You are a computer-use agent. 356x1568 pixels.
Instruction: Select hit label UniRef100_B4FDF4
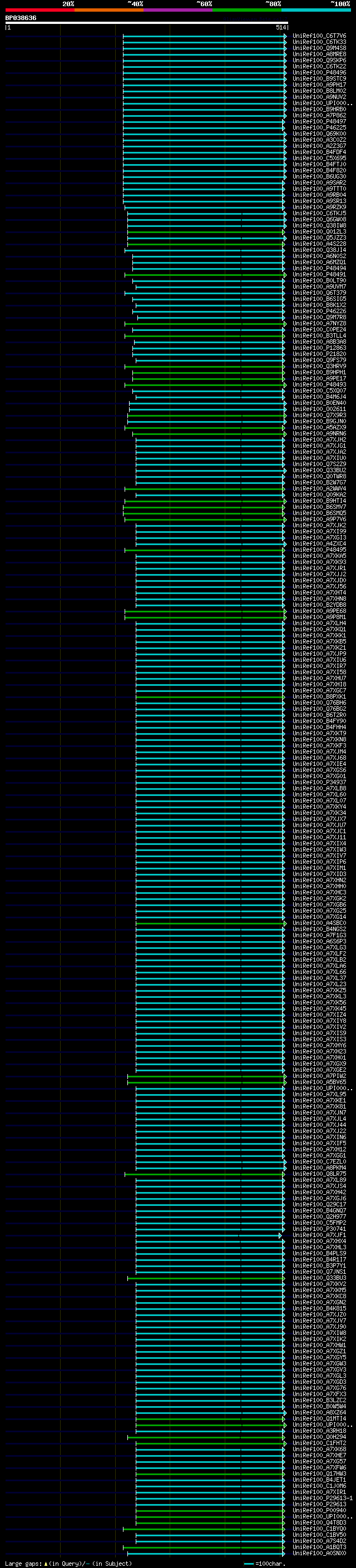click(319, 152)
